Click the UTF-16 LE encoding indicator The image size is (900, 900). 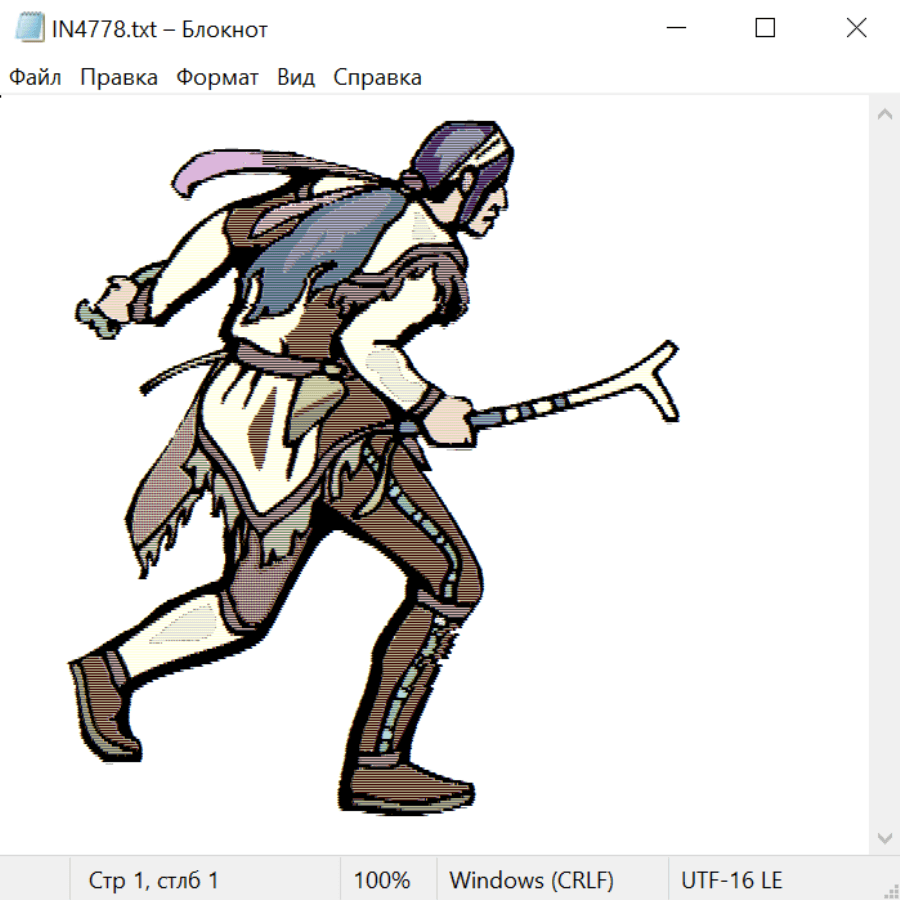tap(731, 880)
